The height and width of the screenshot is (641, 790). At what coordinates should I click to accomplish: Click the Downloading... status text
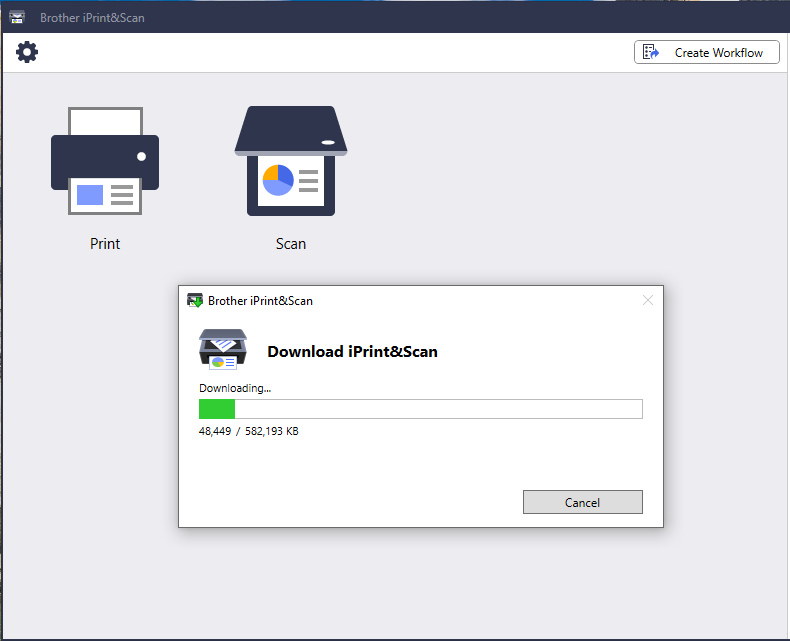tap(235, 388)
